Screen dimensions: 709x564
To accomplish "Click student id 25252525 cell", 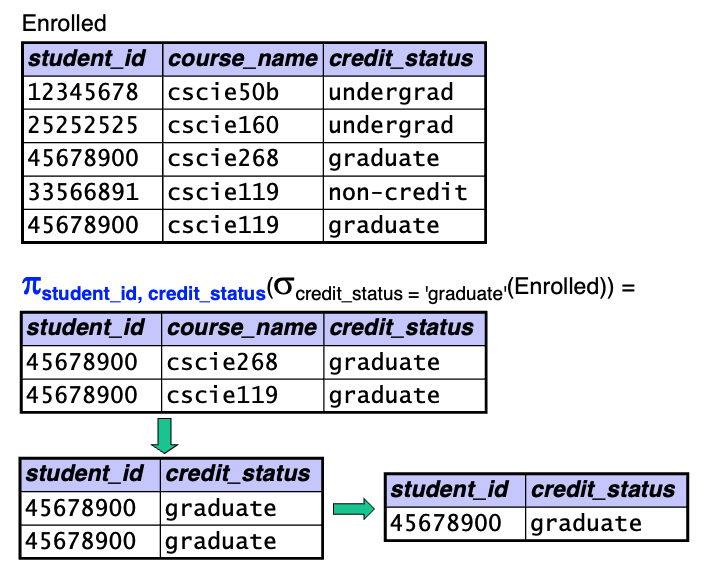I will [x=93, y=126].
